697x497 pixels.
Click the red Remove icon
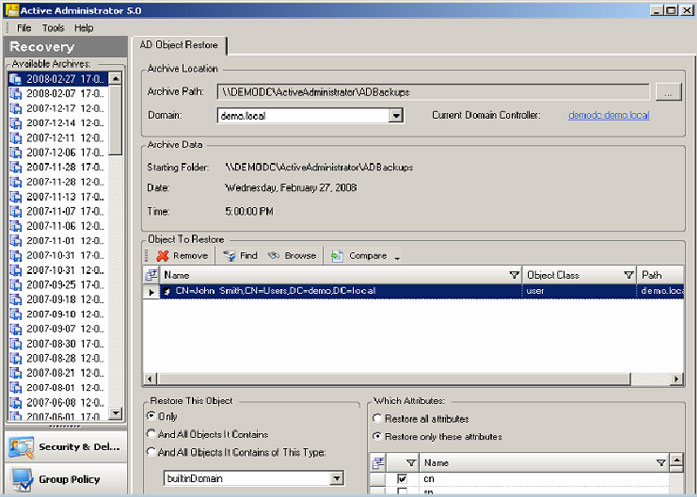(x=163, y=256)
